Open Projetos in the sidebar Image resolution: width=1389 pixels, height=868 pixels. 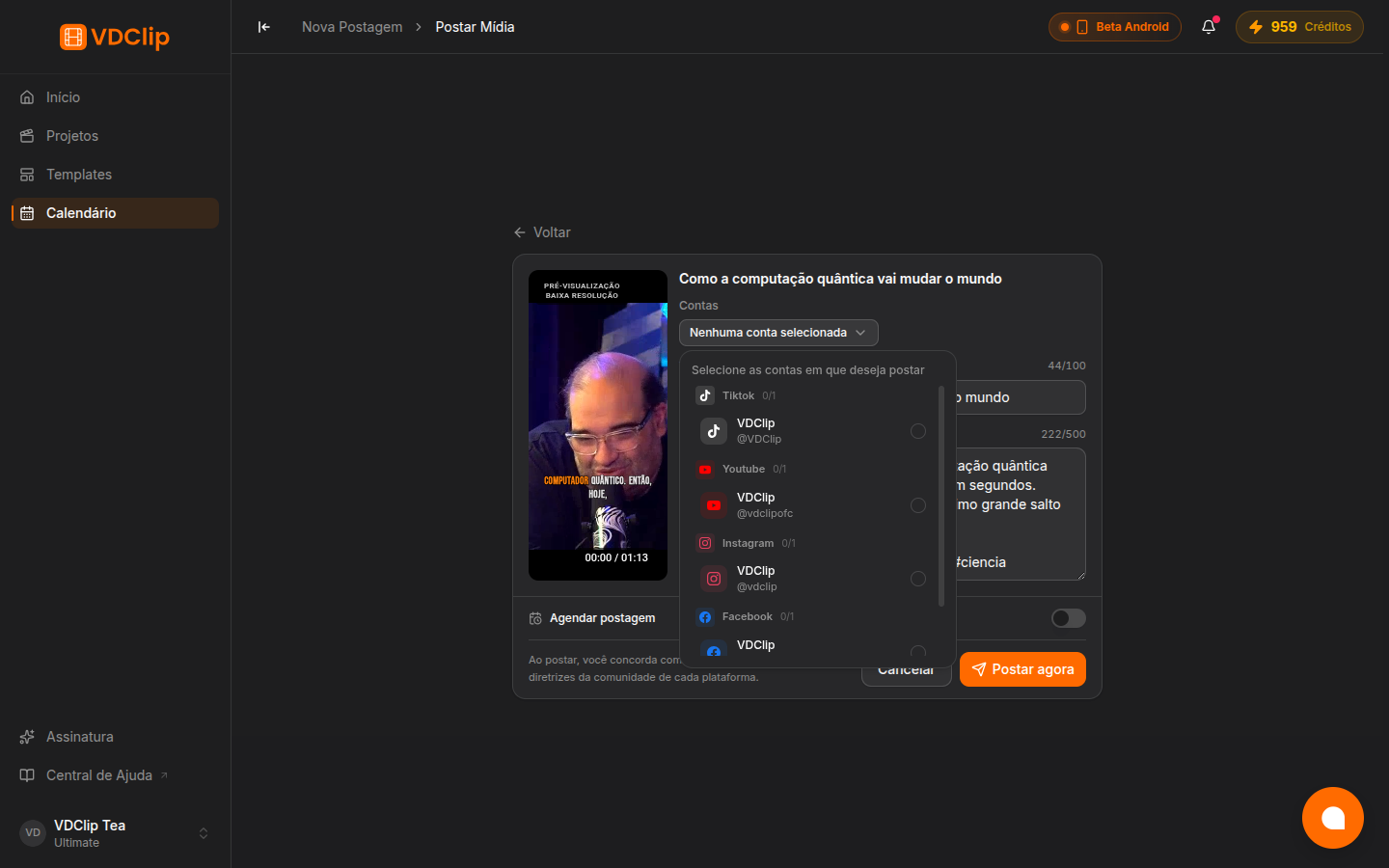(115, 136)
